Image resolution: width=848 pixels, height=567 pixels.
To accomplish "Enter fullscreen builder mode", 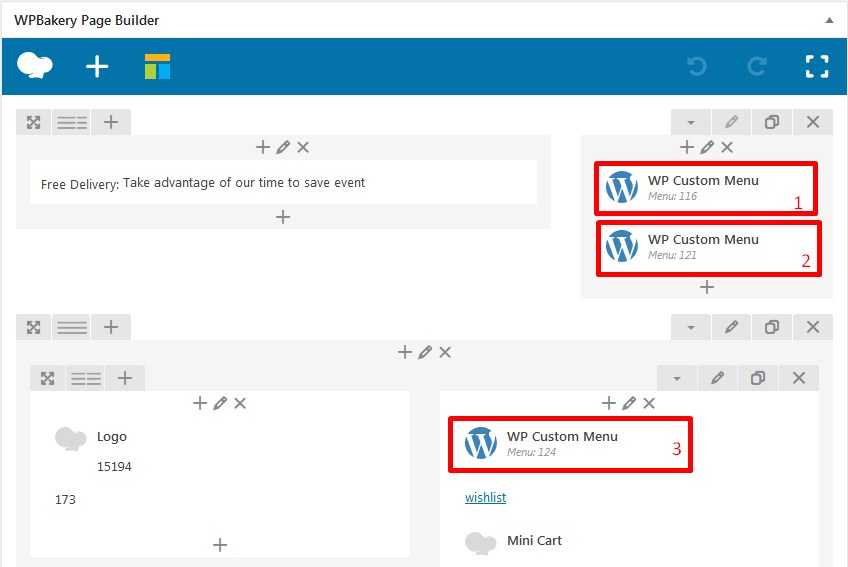I will (817, 67).
